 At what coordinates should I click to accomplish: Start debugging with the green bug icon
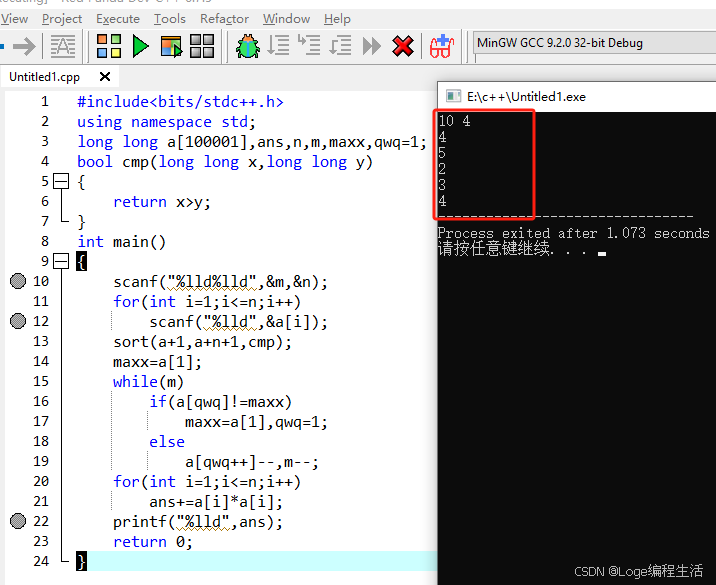(x=248, y=46)
